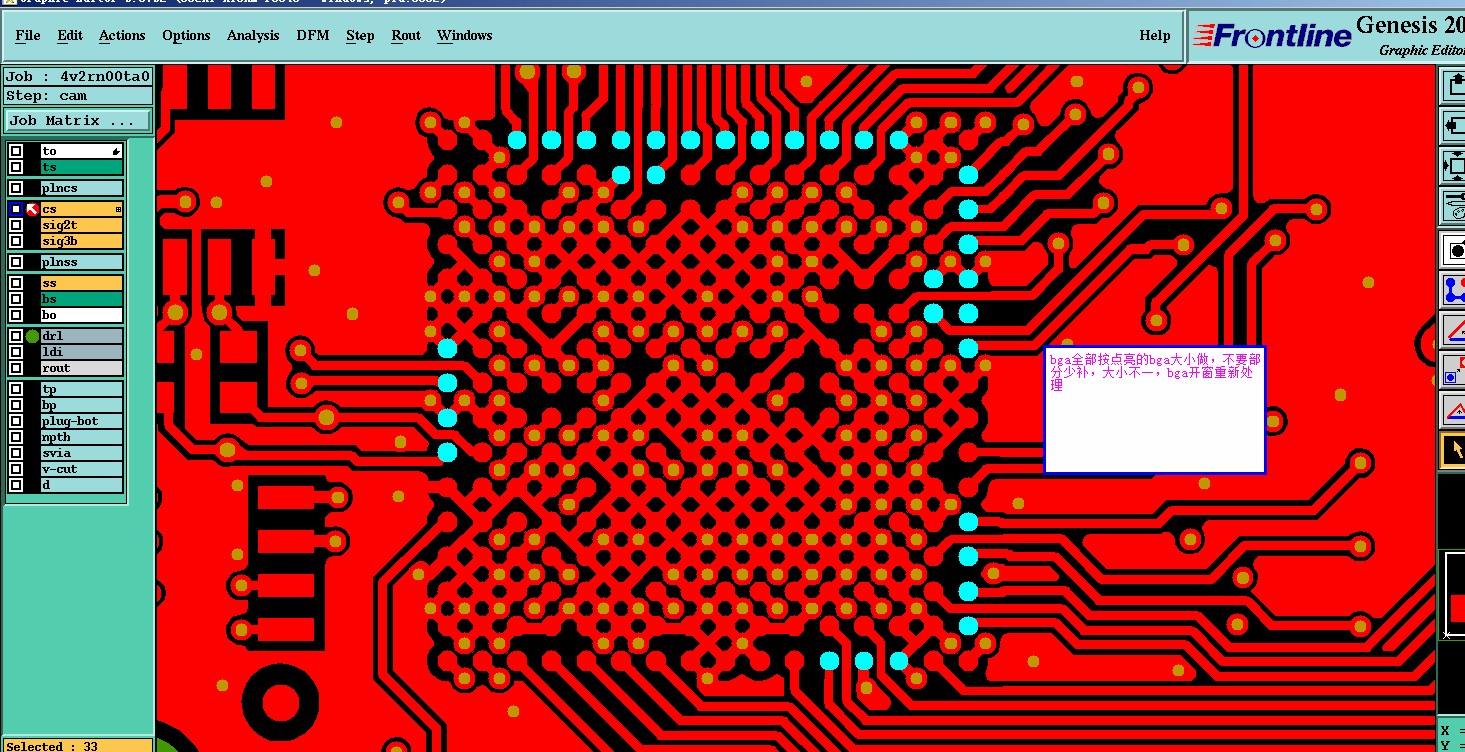This screenshot has width=1465, height=752.
Task: Open the File menu
Action: click(x=28, y=35)
